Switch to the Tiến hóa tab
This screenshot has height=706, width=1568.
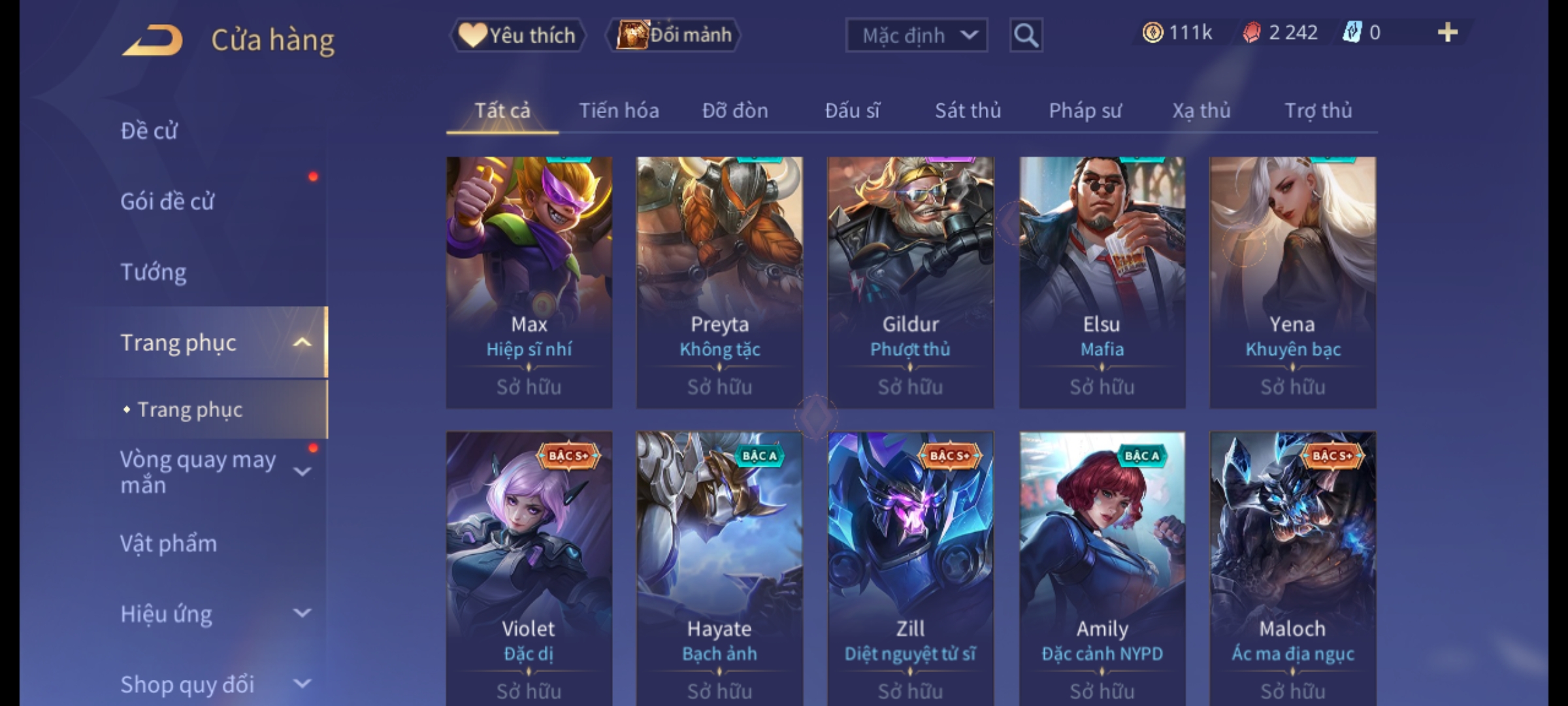tap(619, 110)
